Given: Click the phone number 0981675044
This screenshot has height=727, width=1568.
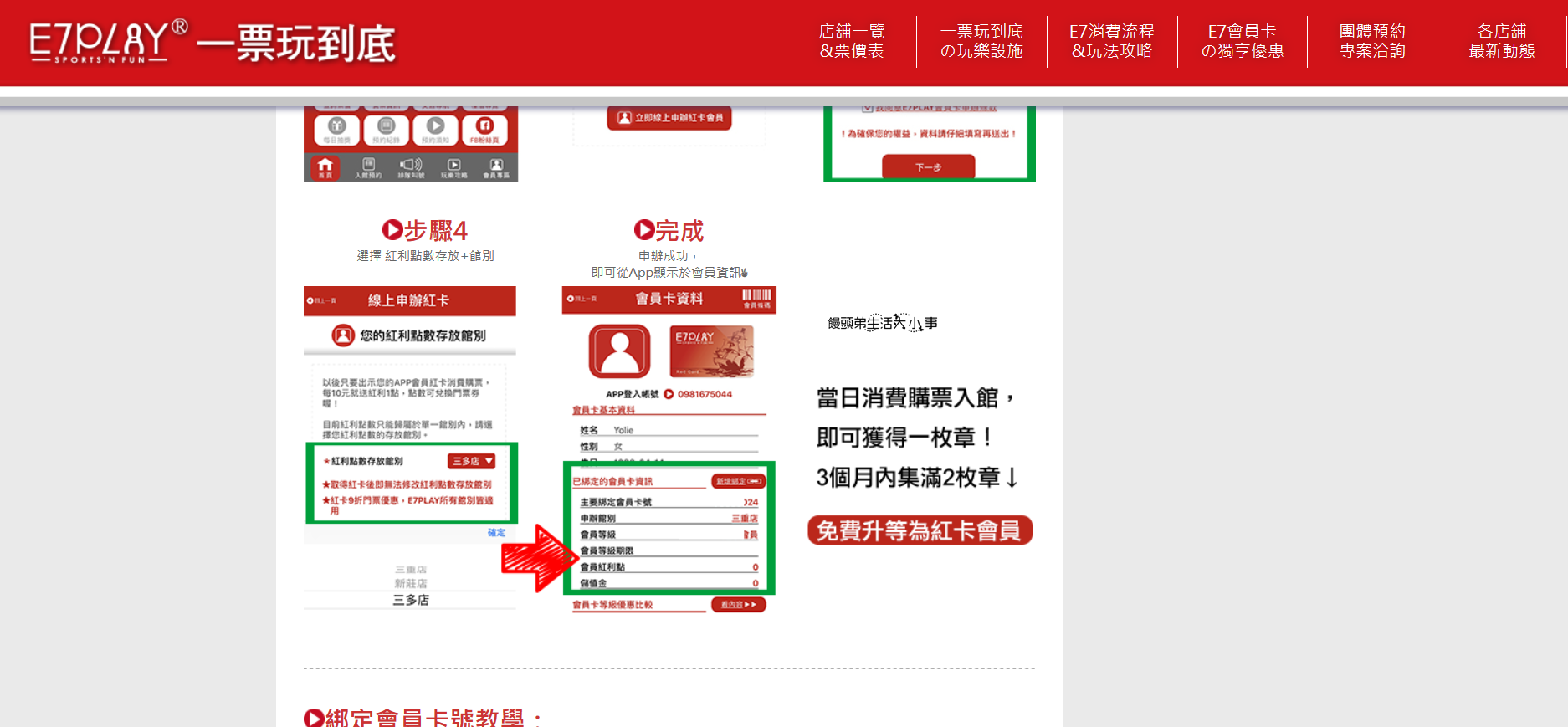Looking at the screenshot, I should click(705, 394).
